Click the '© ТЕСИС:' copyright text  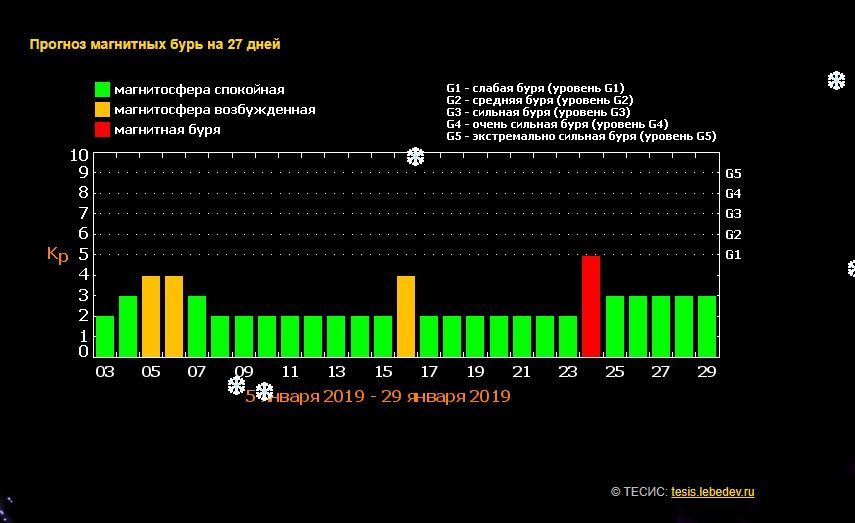[639, 492]
